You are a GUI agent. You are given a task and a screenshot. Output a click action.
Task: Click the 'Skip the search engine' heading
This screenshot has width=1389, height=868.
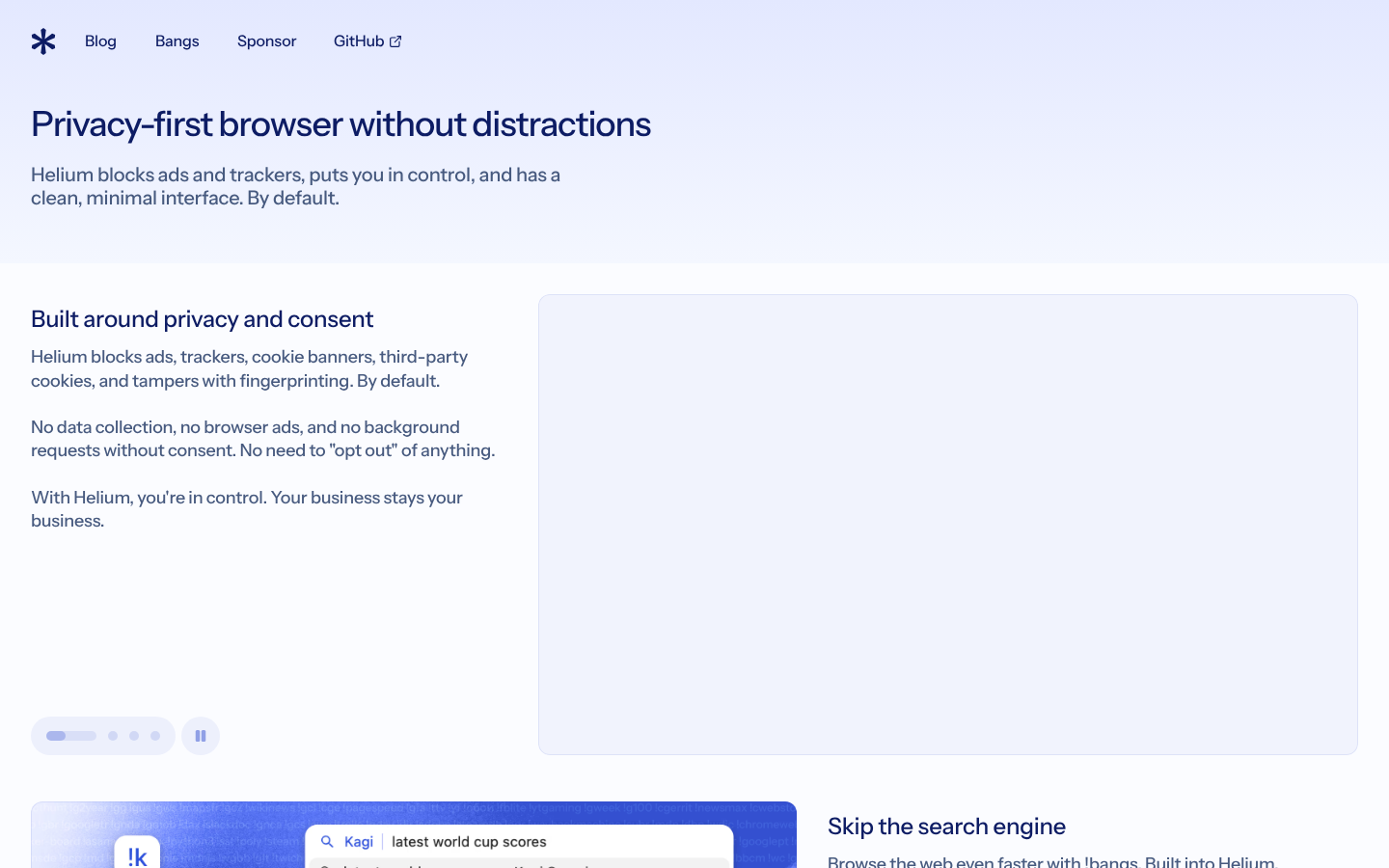(x=946, y=827)
